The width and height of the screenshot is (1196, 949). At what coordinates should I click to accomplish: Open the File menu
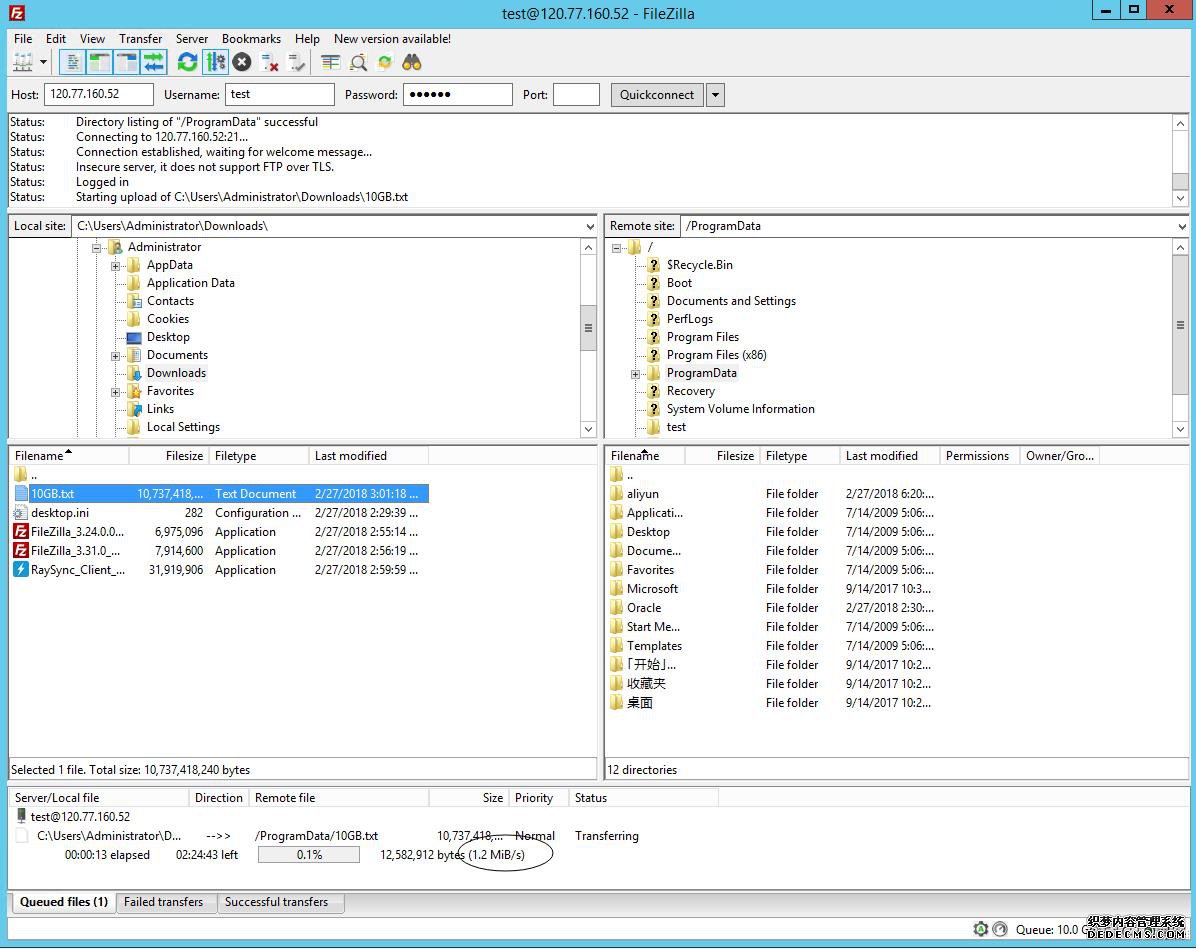click(x=23, y=39)
